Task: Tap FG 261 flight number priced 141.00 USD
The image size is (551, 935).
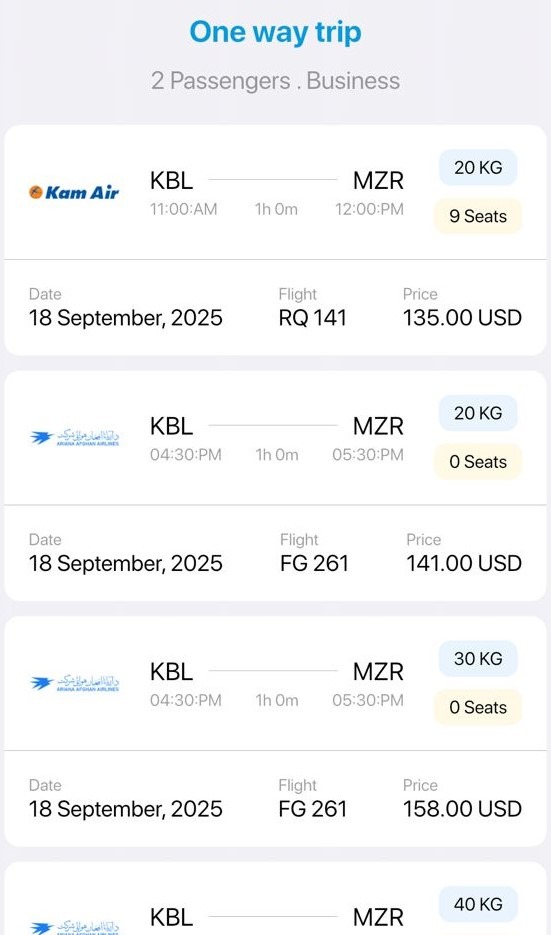Action: coord(314,564)
